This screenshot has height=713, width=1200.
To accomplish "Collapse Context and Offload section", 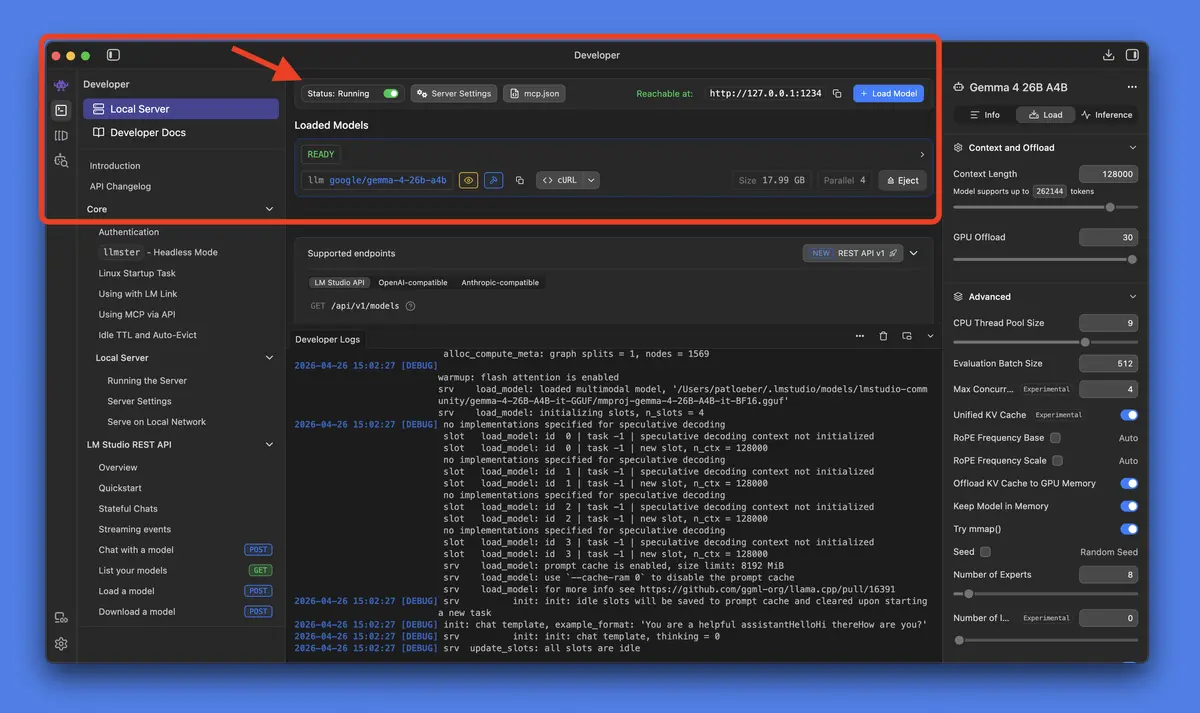I will [x=1132, y=147].
